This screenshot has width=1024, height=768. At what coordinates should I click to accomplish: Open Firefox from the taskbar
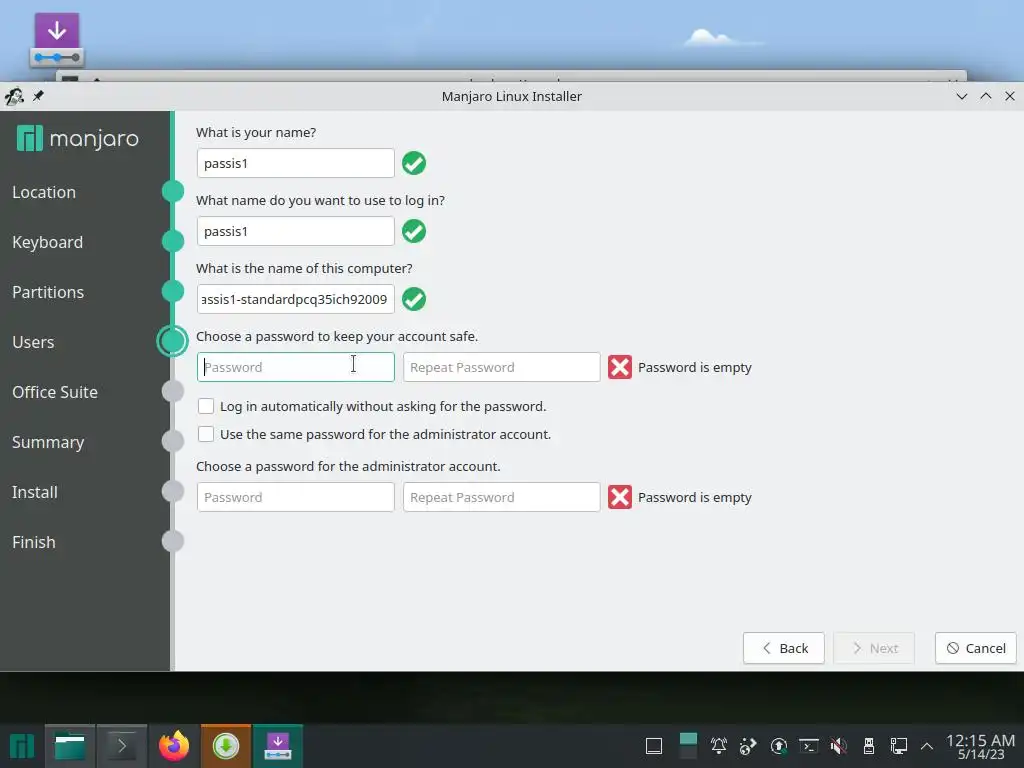coord(174,746)
